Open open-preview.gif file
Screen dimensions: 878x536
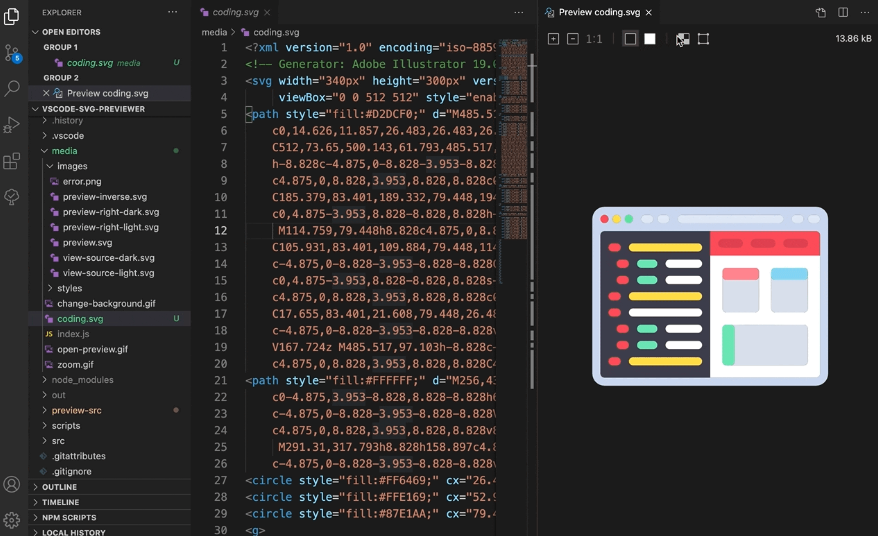coord(109,349)
